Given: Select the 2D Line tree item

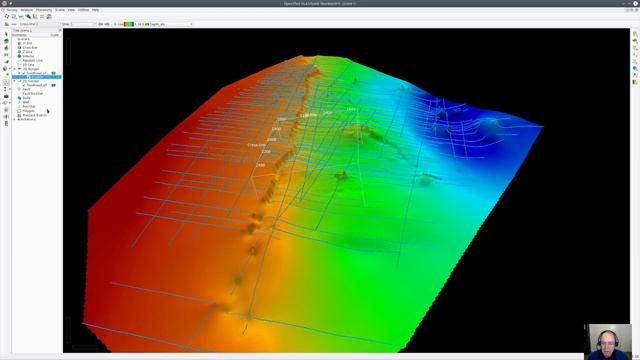Looking at the screenshot, I should tap(28, 64).
